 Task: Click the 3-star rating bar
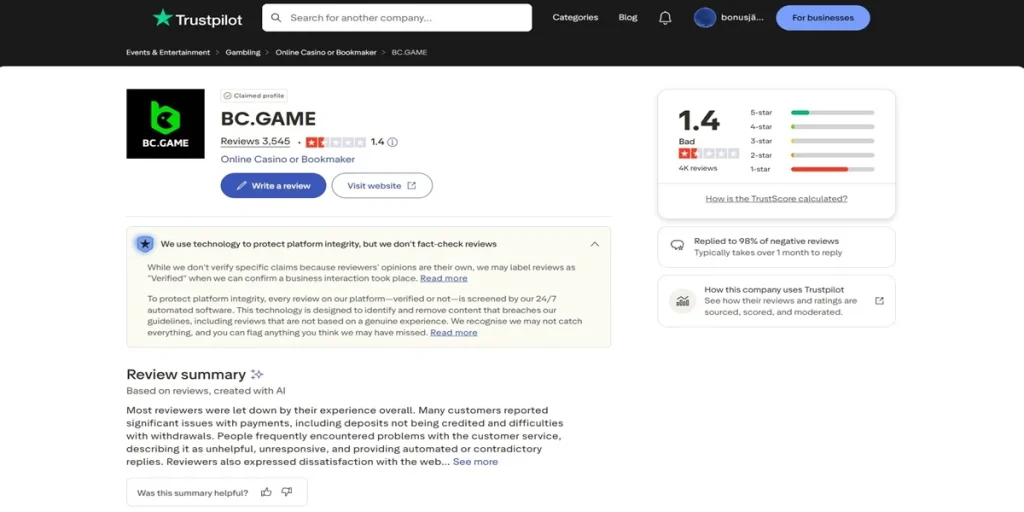pos(833,141)
